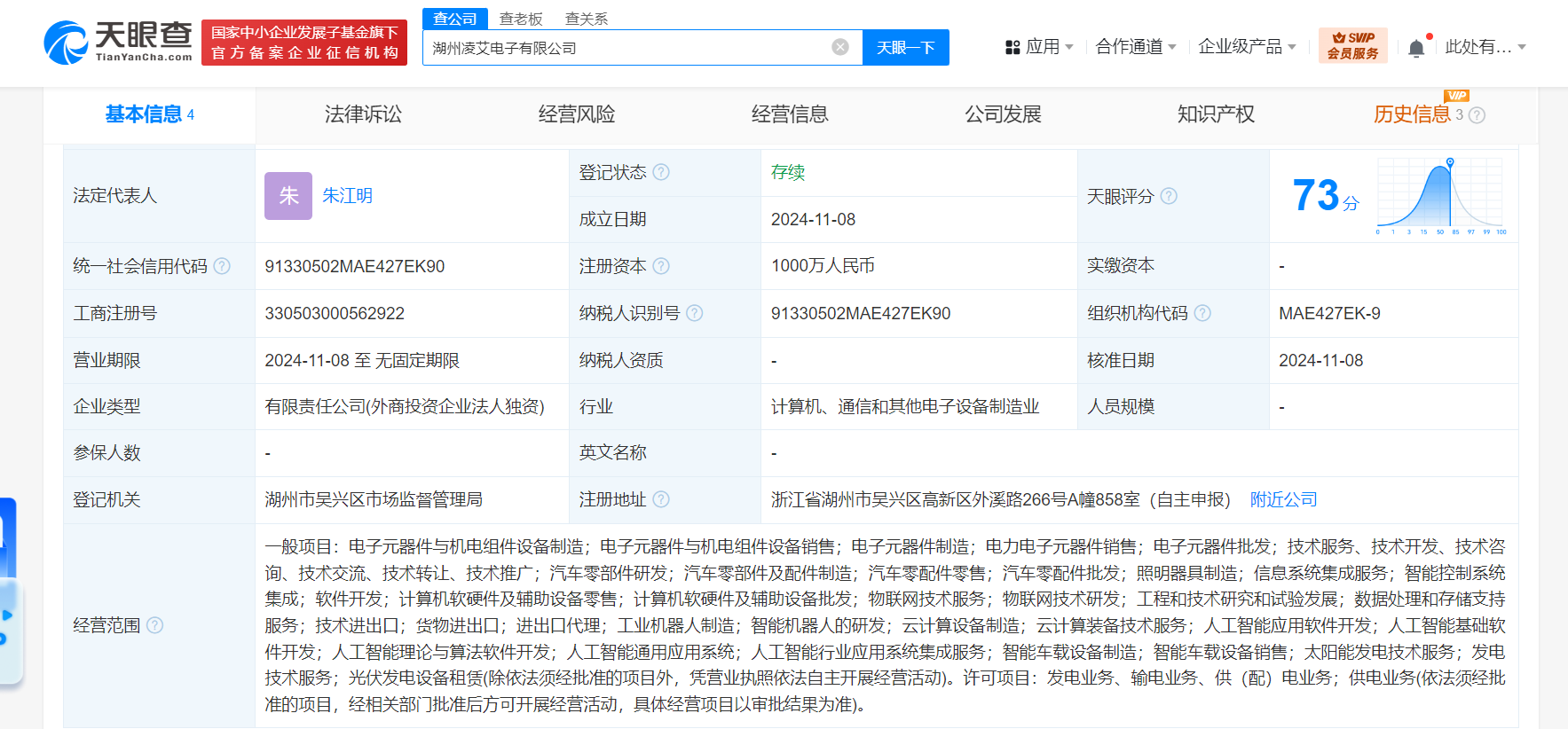The image size is (1568, 729).
Task: Open the notification bell
Action: click(x=1416, y=48)
